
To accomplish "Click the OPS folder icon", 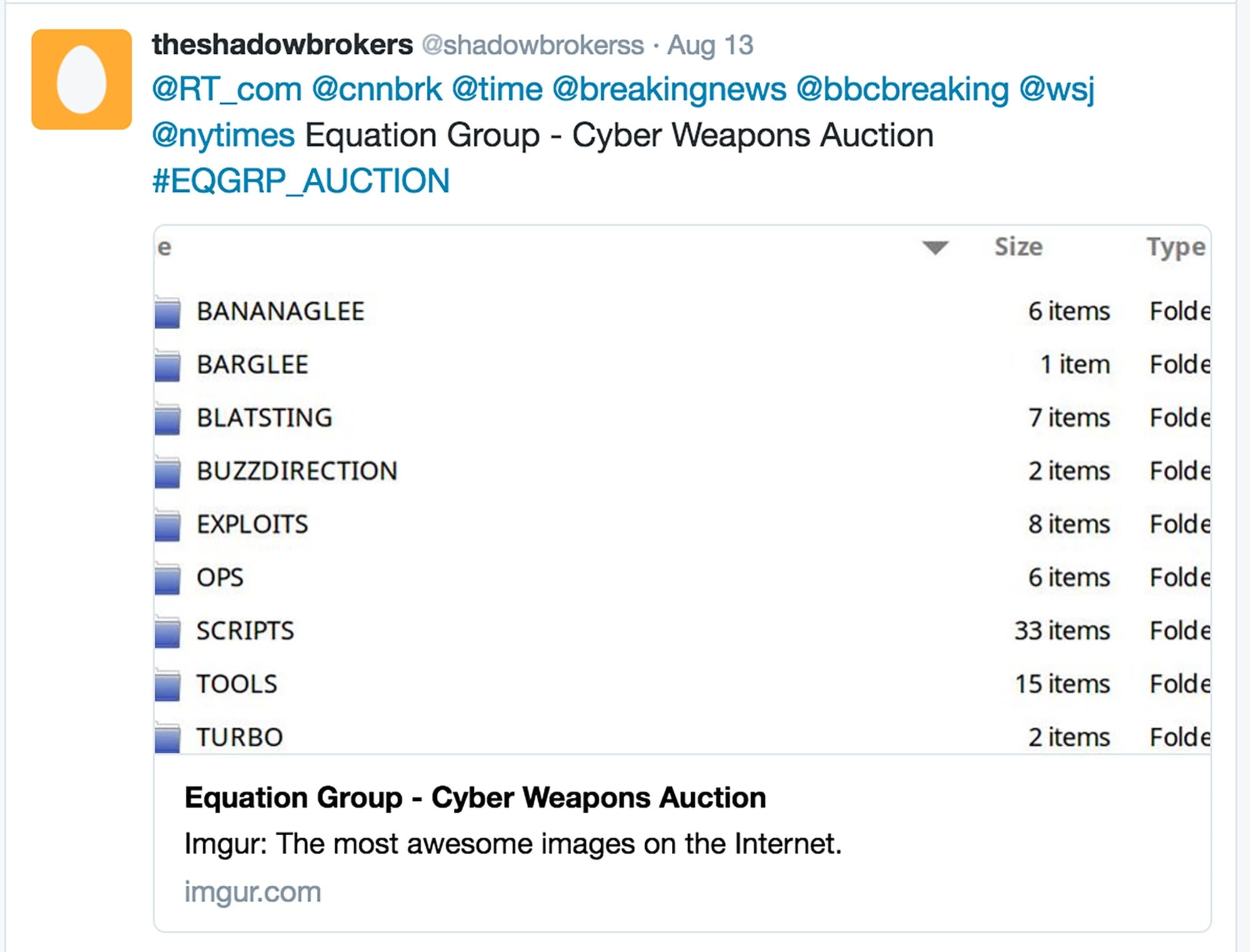I will pyautogui.click(x=167, y=578).
